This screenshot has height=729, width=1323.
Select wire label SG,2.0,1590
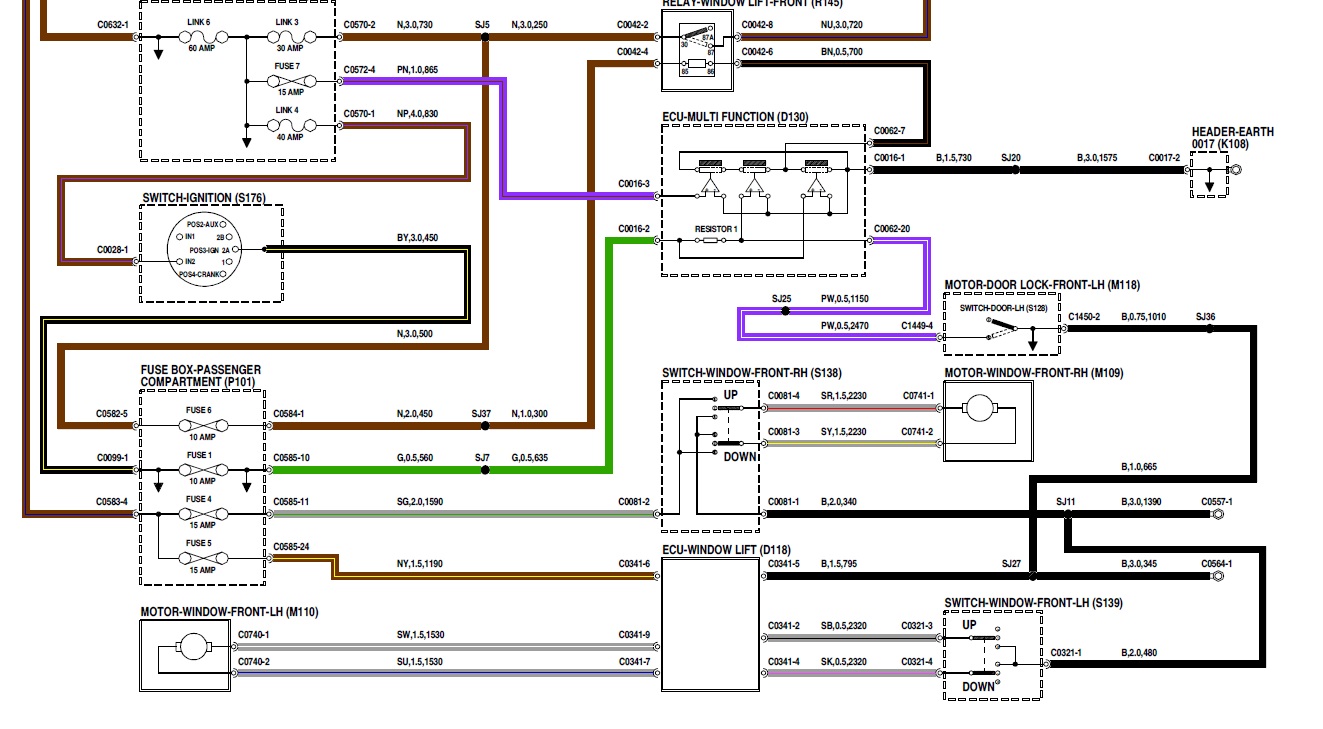419,501
